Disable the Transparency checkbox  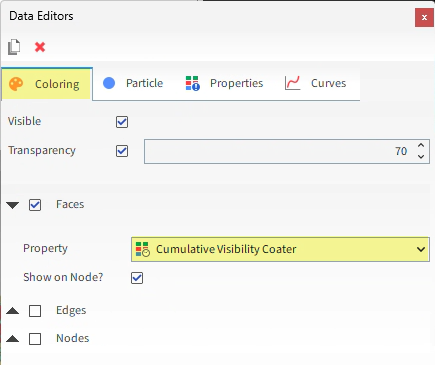(x=122, y=151)
